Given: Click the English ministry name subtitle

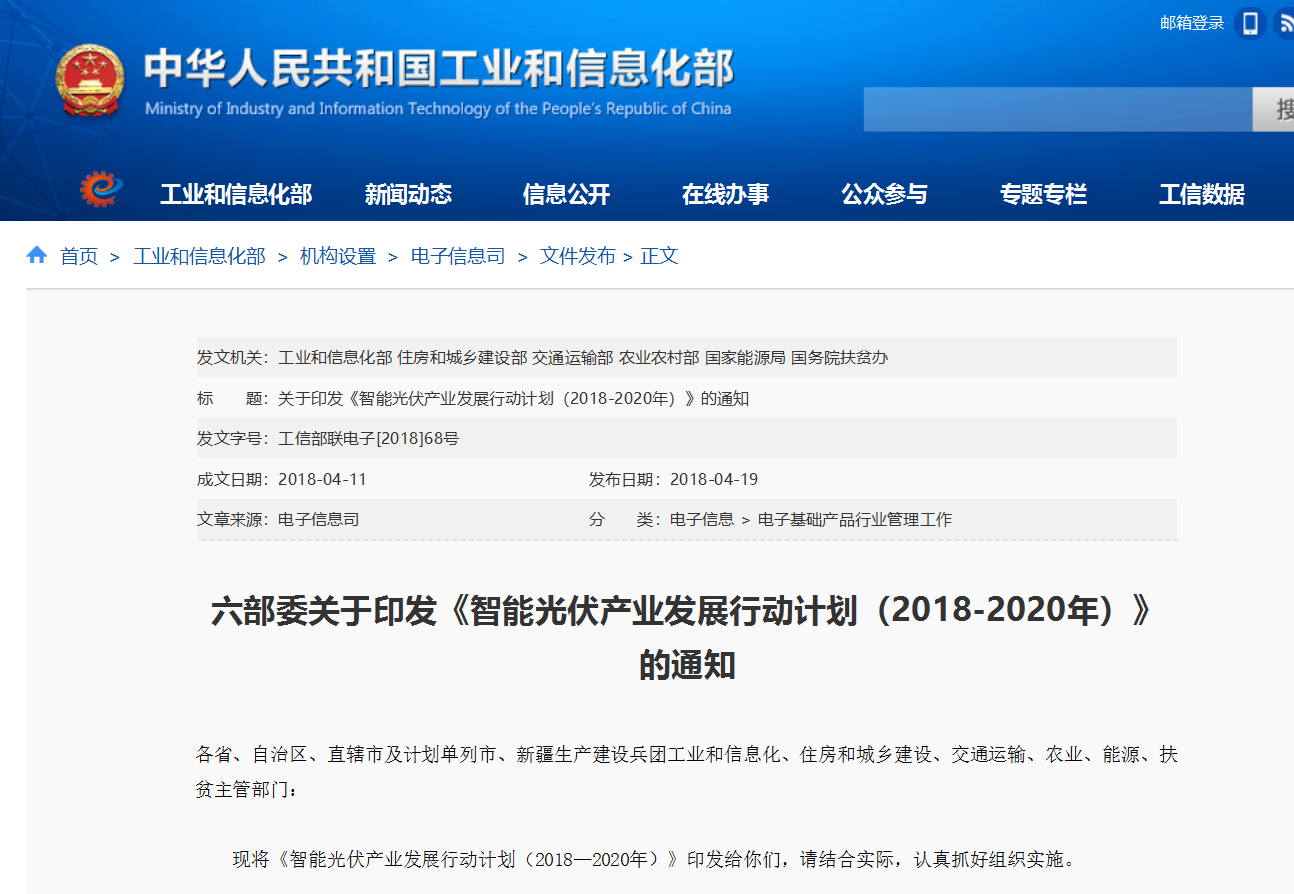Looking at the screenshot, I should (438, 108).
